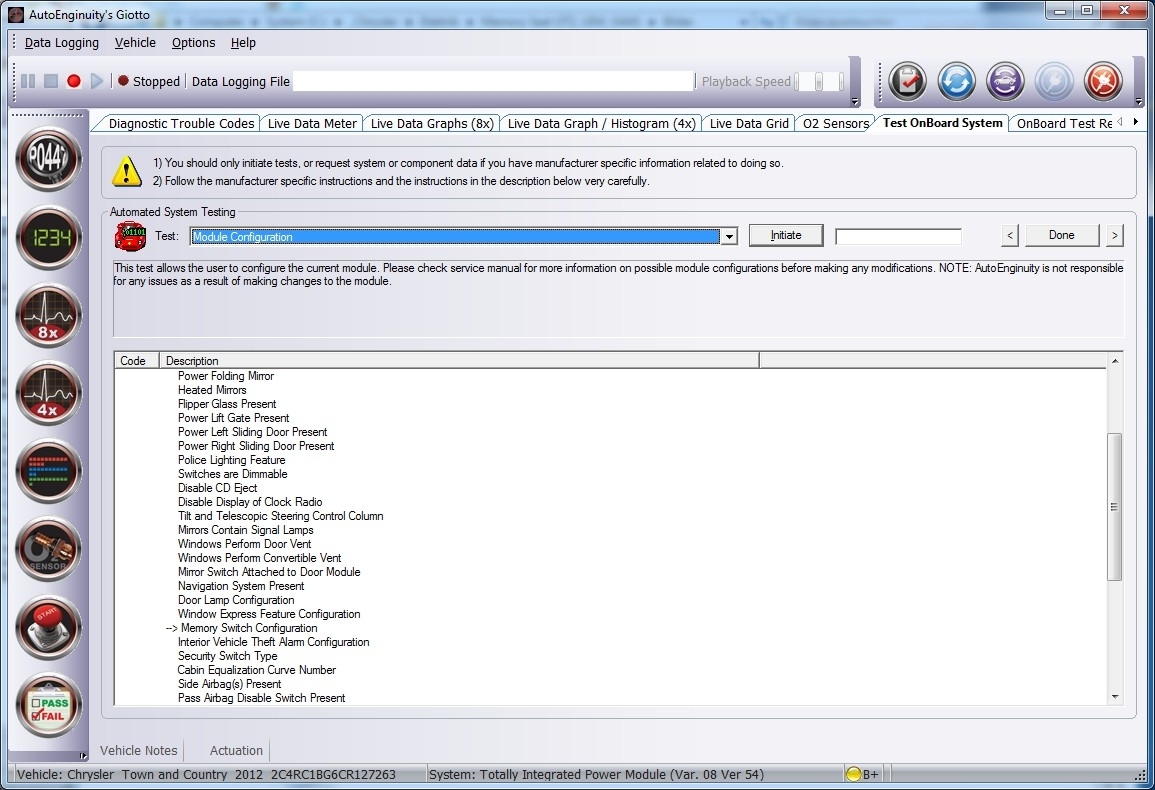Screen dimensions: 1155x790
Task: Switch to Live Data Meter tab
Action: [x=312, y=124]
